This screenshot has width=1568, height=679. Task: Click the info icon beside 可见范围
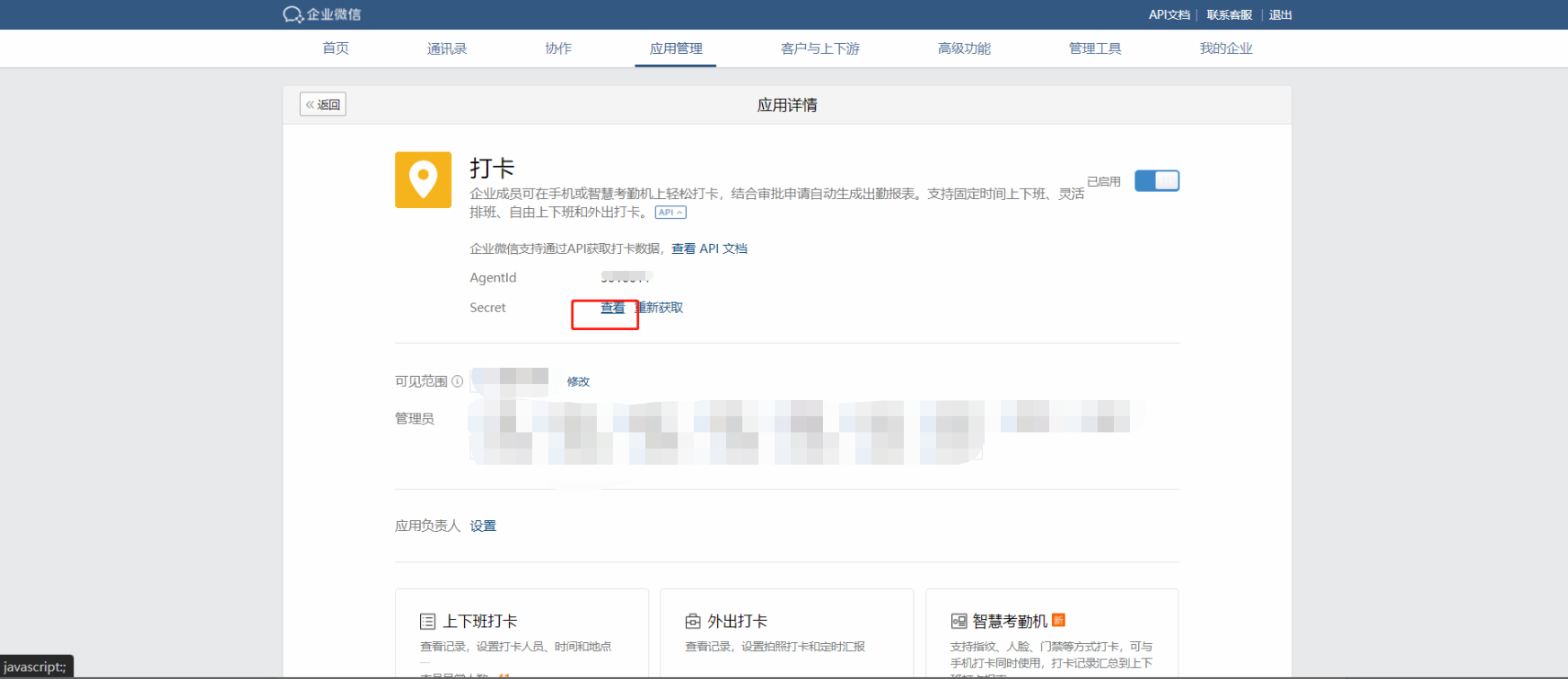[x=458, y=381]
